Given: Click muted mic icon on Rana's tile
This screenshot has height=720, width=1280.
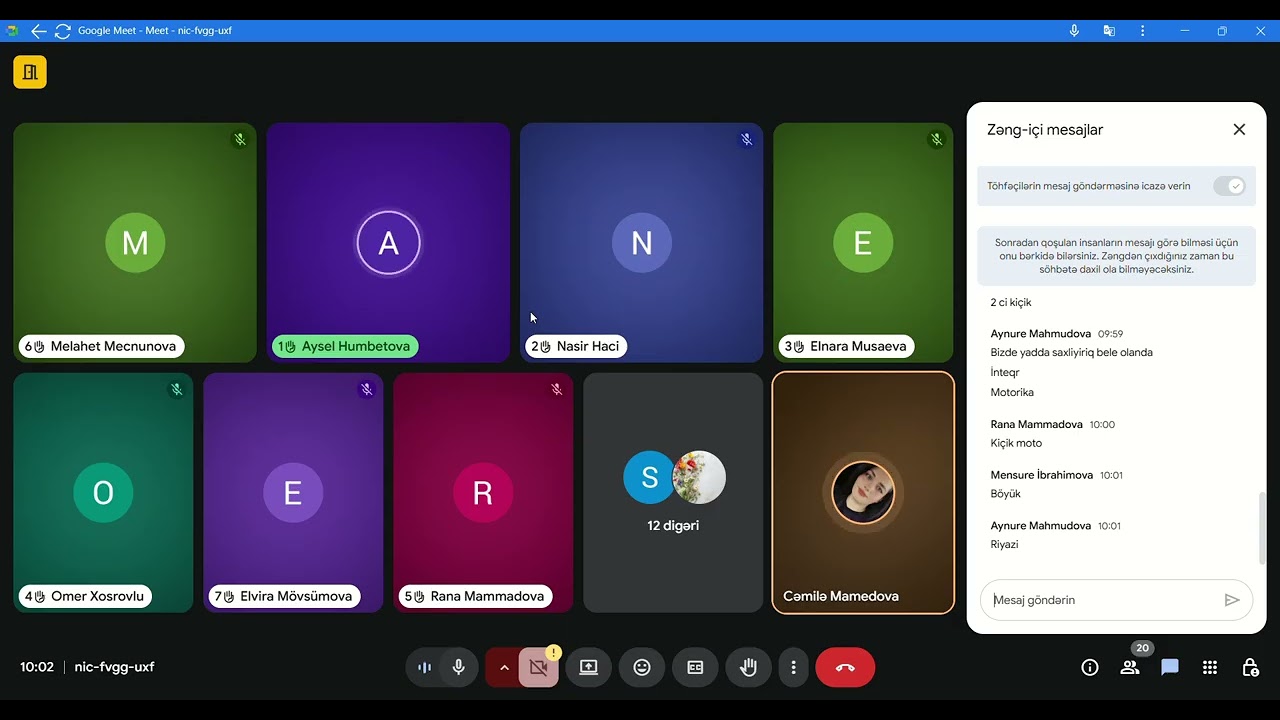Looking at the screenshot, I should (x=557, y=390).
